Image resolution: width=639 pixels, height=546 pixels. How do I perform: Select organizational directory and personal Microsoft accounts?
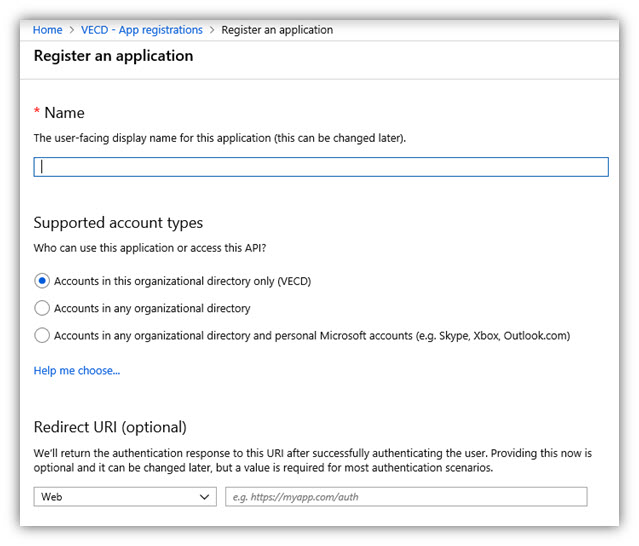[42, 336]
